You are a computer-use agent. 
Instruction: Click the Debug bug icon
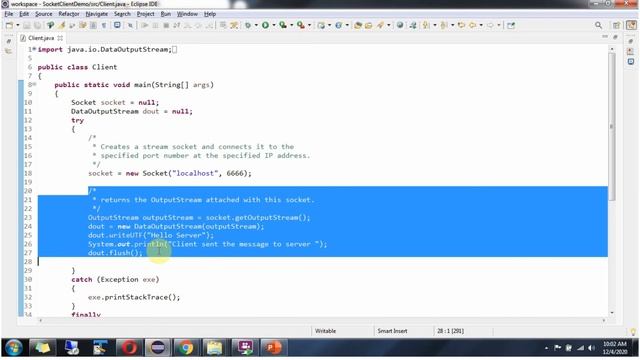coord(248,25)
